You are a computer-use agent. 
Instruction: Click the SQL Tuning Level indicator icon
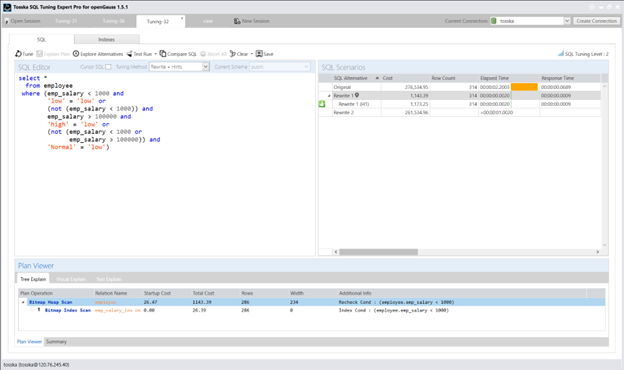[x=561, y=53]
